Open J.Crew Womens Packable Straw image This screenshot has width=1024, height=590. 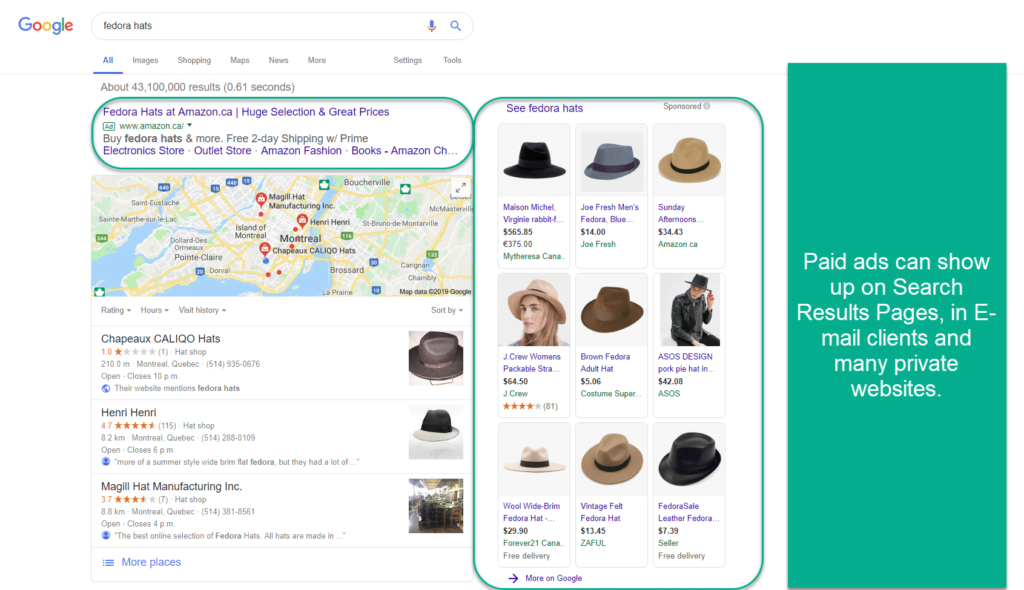click(x=534, y=310)
